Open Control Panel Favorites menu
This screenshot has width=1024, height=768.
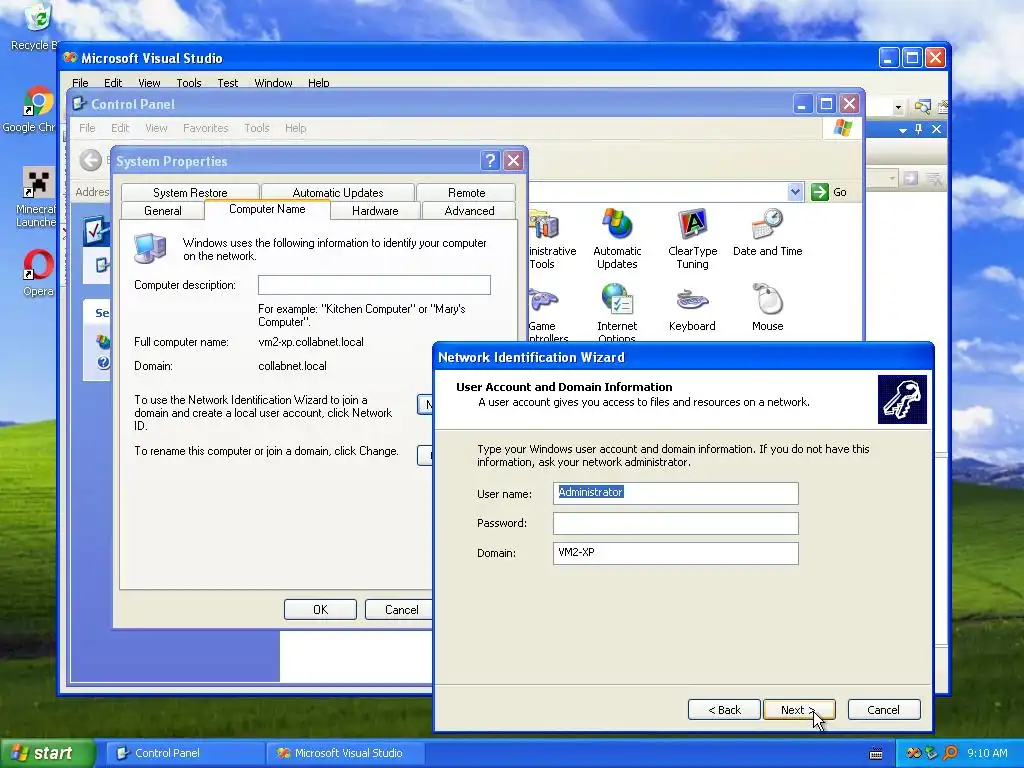(x=206, y=128)
